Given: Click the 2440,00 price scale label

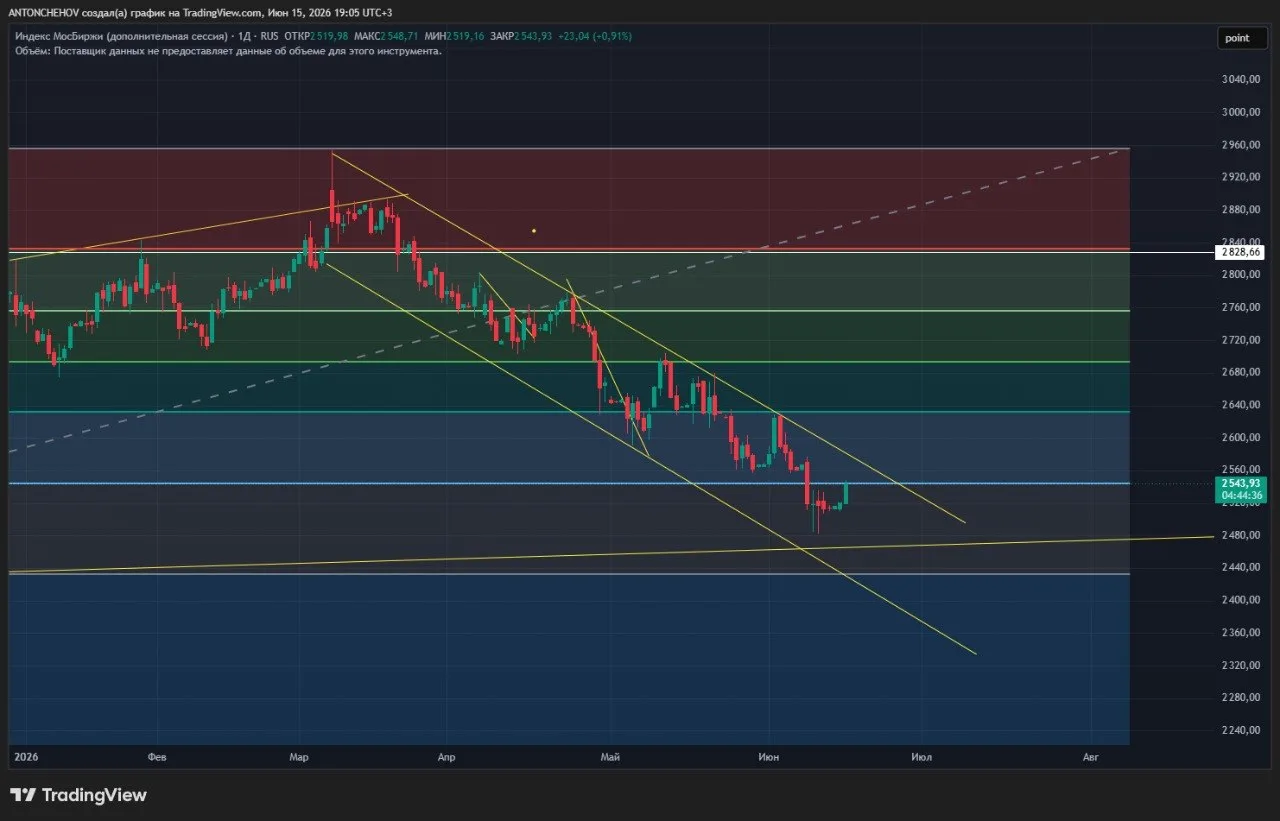Looking at the screenshot, I should pos(1243,567).
